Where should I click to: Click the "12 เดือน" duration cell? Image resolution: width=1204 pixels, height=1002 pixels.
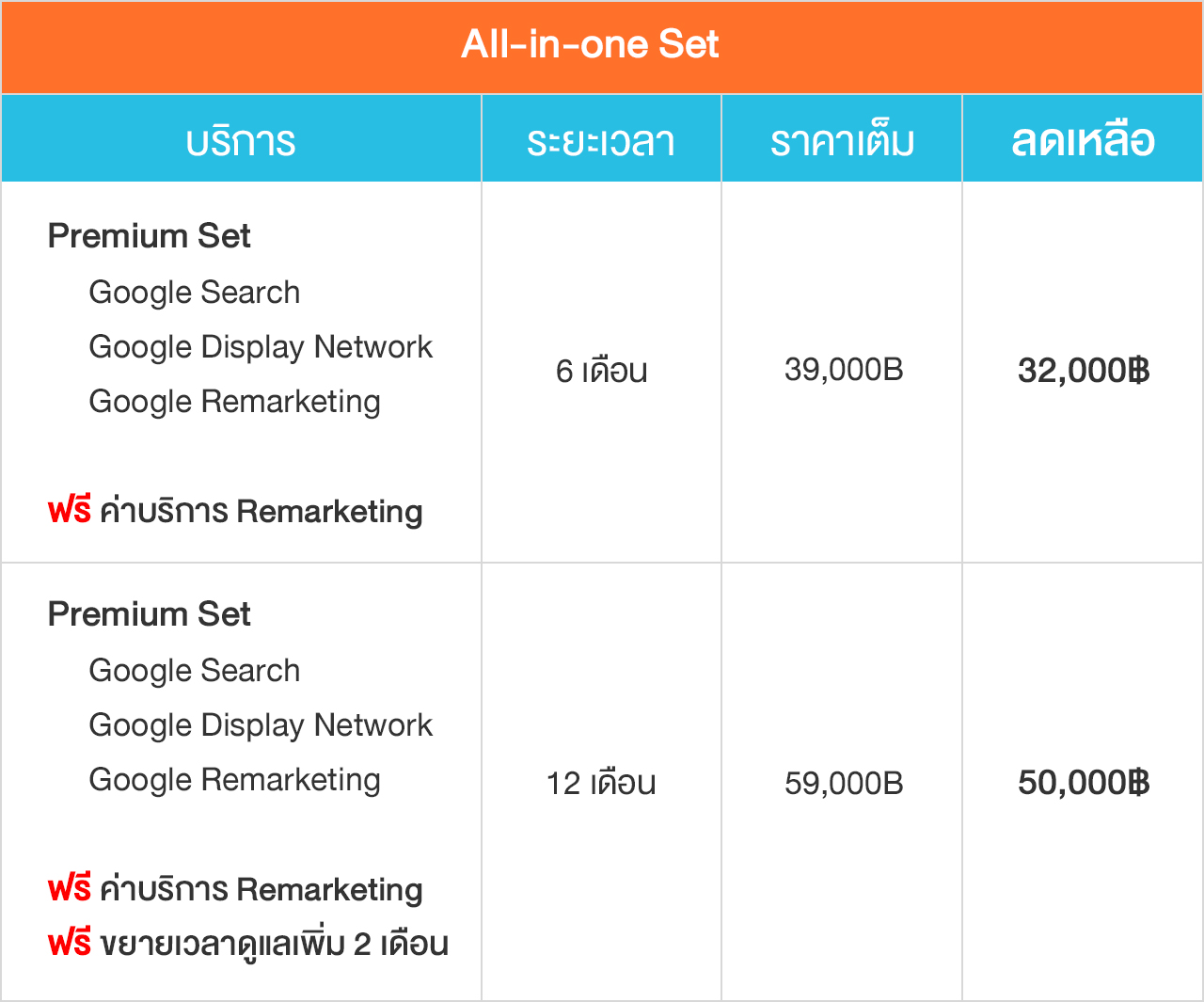point(601,783)
